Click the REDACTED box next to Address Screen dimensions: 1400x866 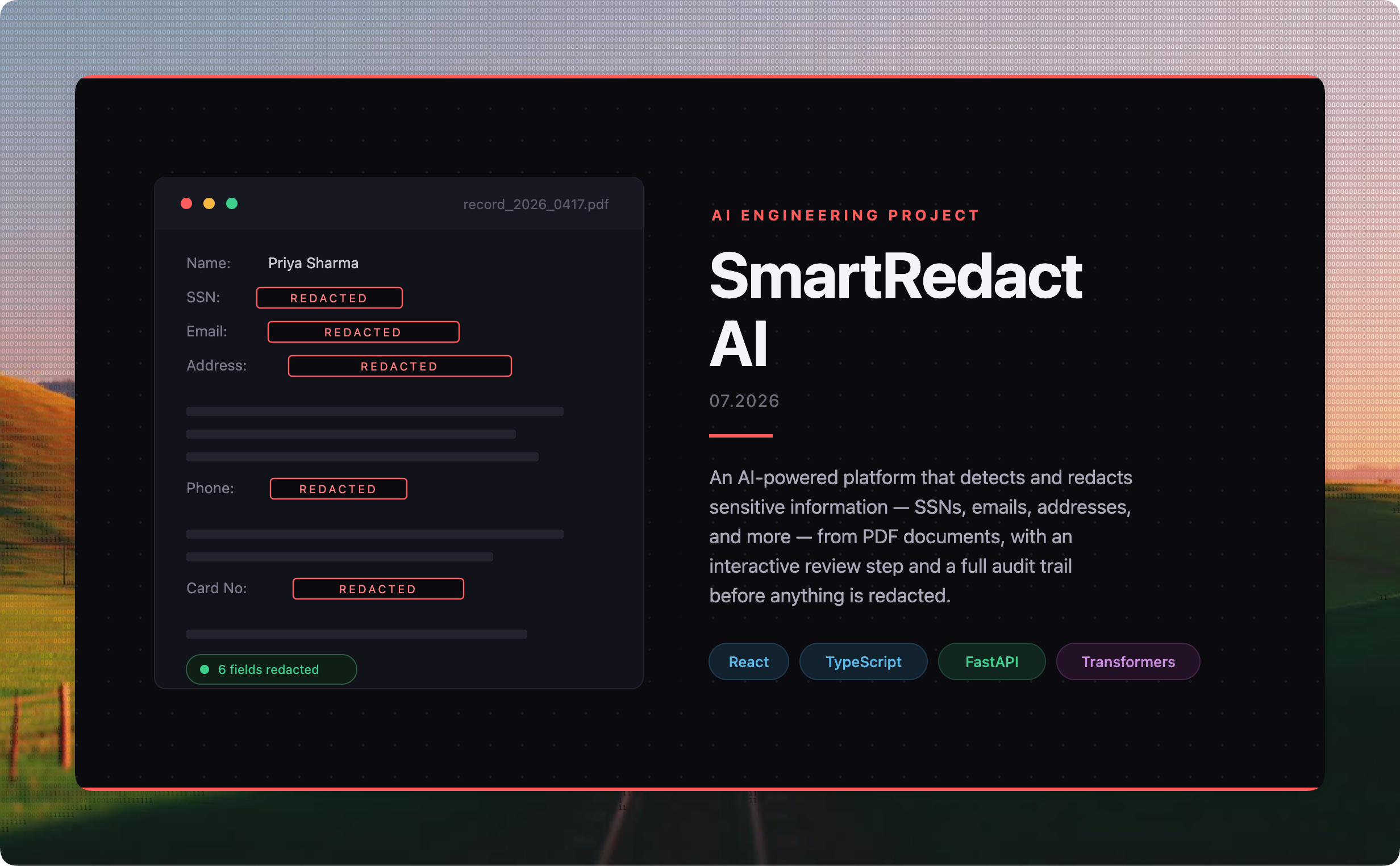[x=399, y=366]
